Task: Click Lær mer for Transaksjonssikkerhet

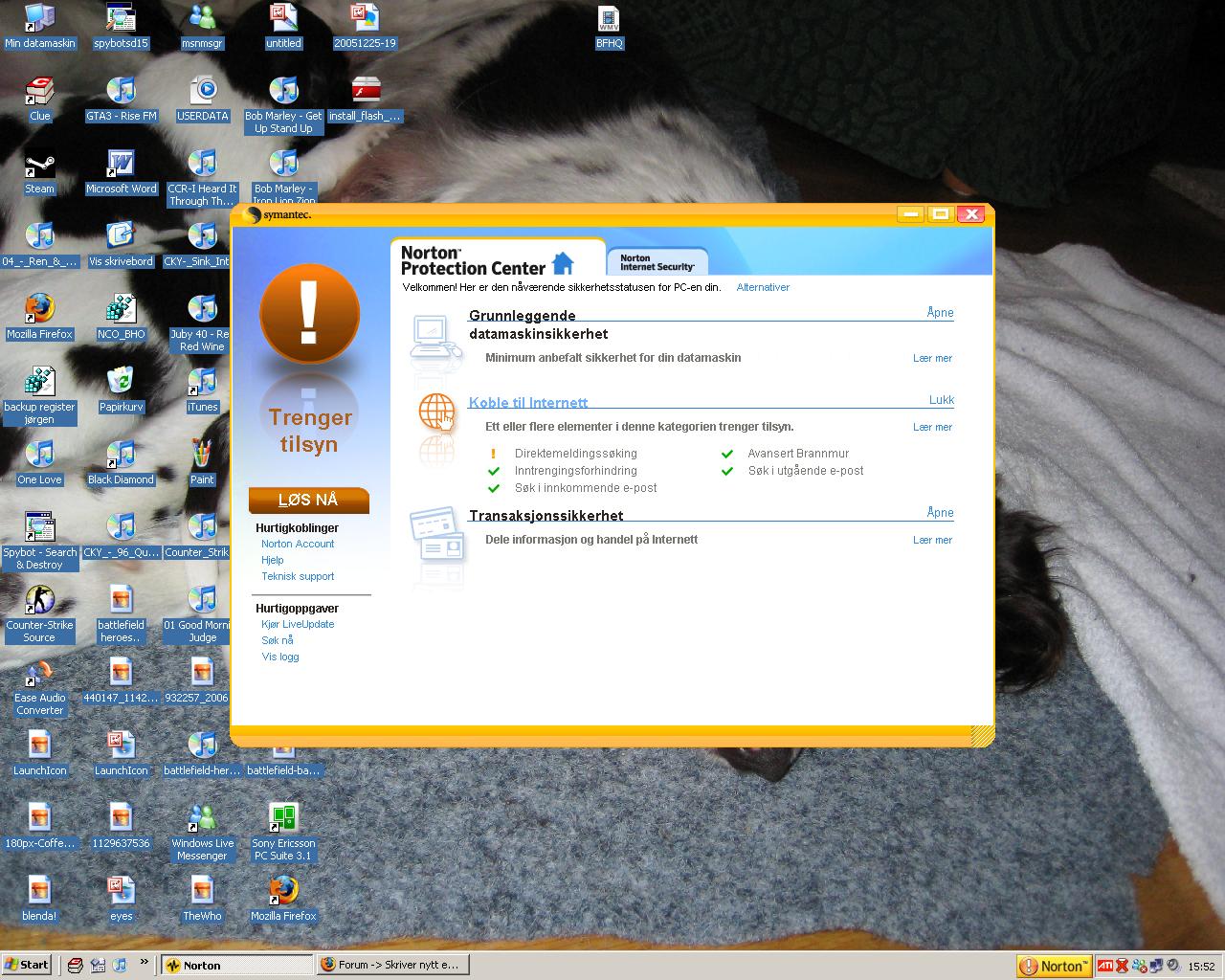Action: click(932, 540)
